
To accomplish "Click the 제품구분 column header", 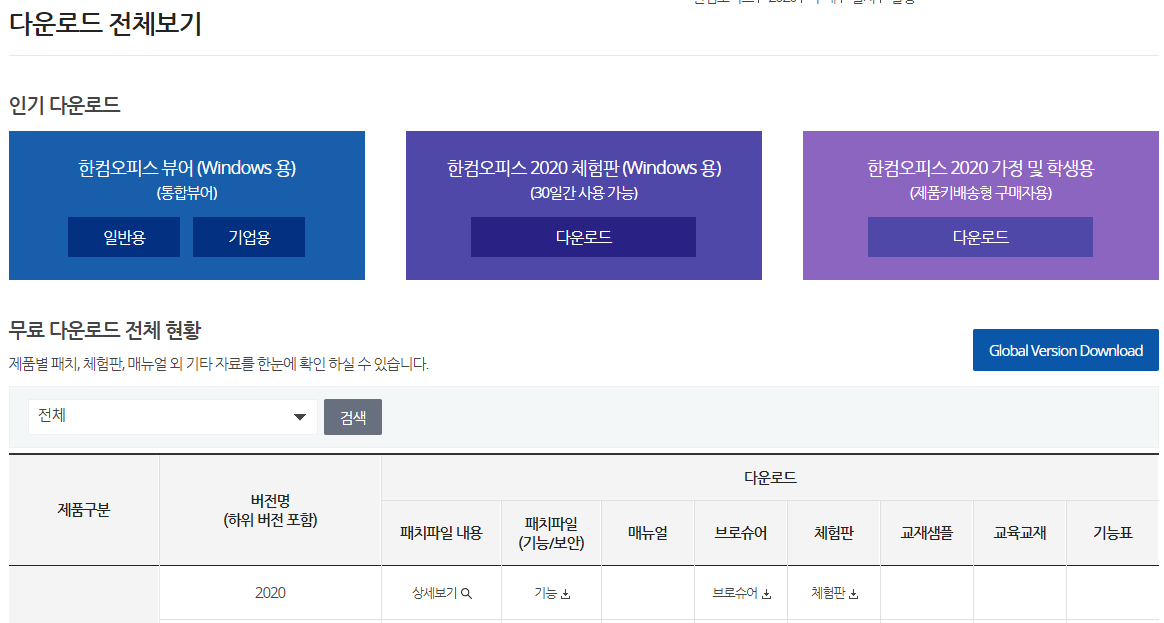I will [x=84, y=510].
